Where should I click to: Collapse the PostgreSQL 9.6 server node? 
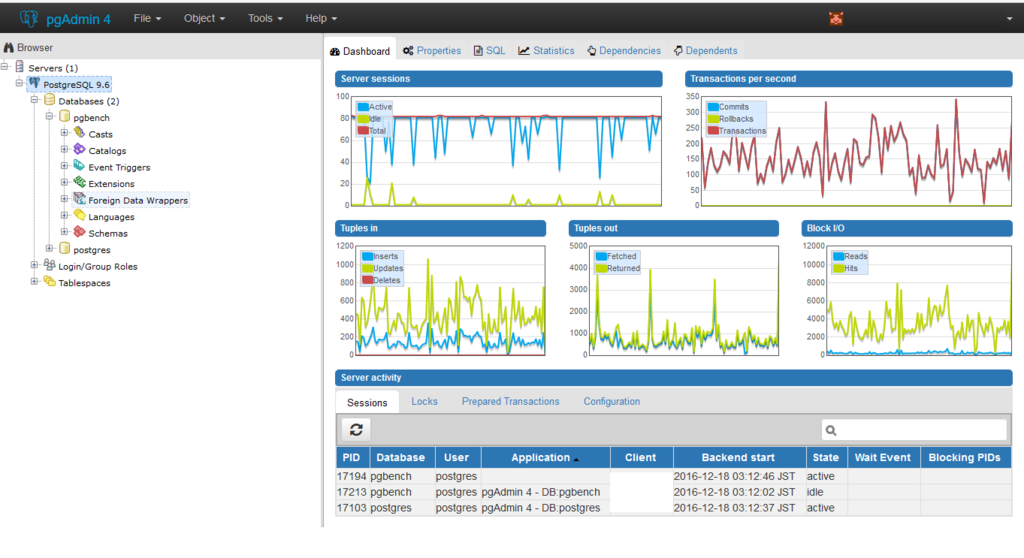click(x=20, y=83)
